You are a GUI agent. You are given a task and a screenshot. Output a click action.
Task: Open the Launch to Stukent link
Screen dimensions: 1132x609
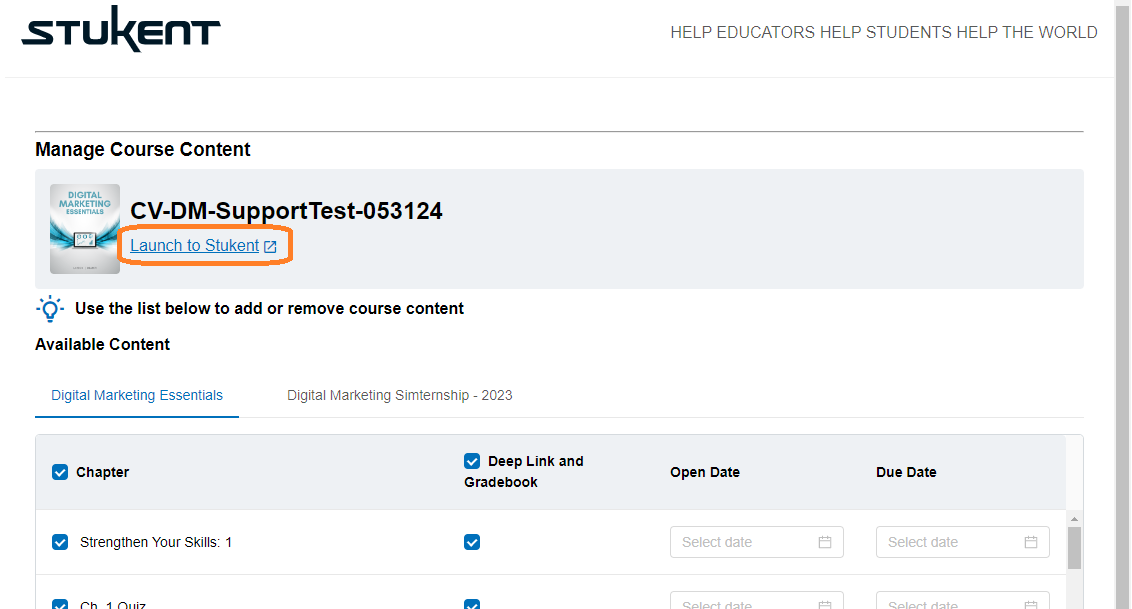[195, 246]
